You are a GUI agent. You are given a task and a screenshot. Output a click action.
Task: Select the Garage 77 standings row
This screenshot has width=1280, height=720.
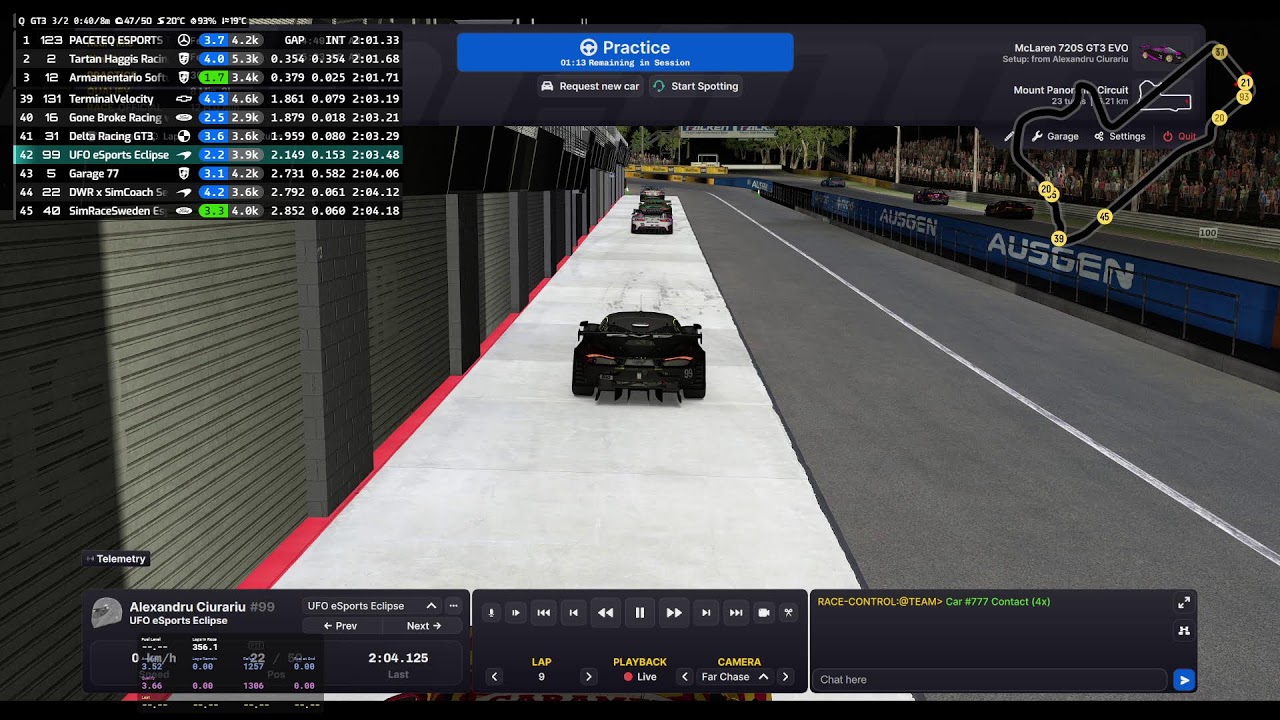coord(208,174)
